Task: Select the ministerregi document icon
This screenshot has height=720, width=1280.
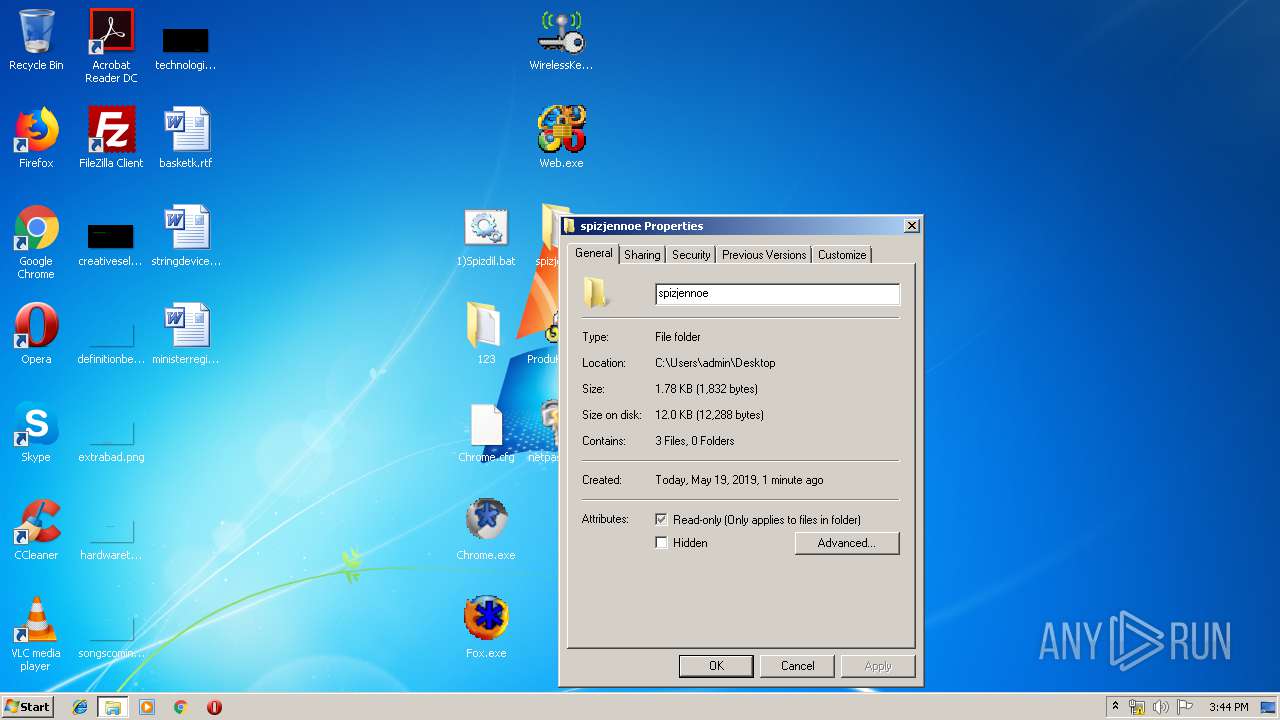Action: pos(186,334)
